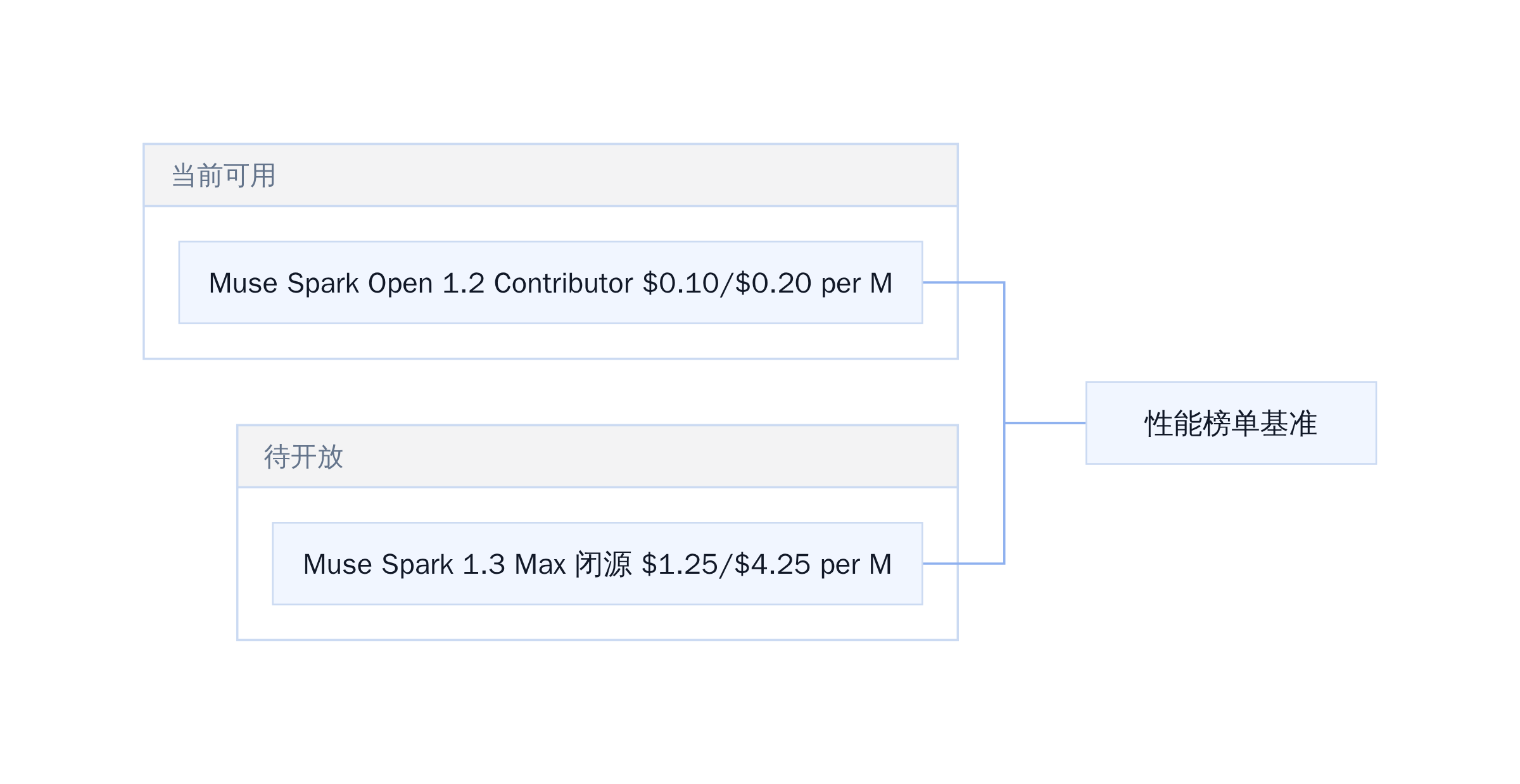Click empty space below the Open 1.2 node inside 当前可用
The height and width of the screenshot is (784, 1520).
tap(550, 341)
